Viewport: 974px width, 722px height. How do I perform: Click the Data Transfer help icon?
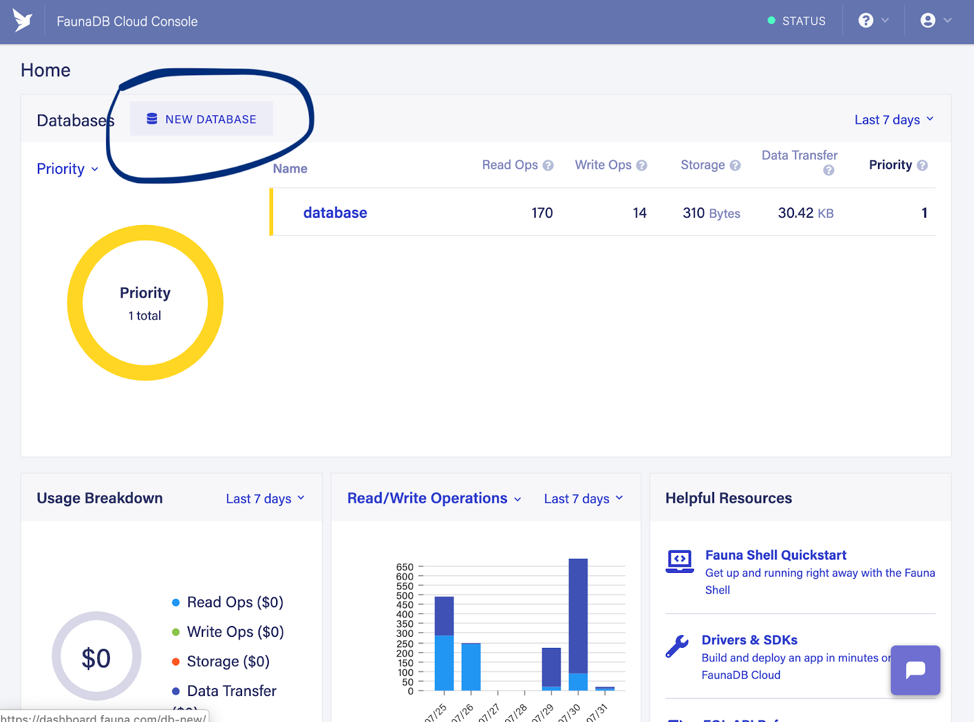click(828, 170)
